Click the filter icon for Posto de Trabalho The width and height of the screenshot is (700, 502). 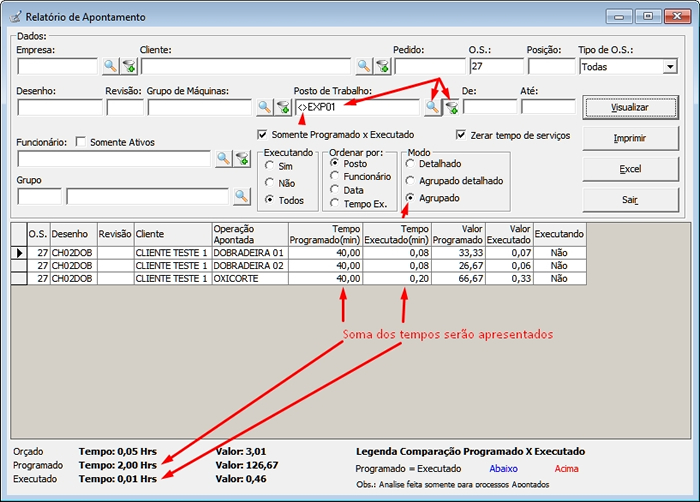tap(451, 107)
